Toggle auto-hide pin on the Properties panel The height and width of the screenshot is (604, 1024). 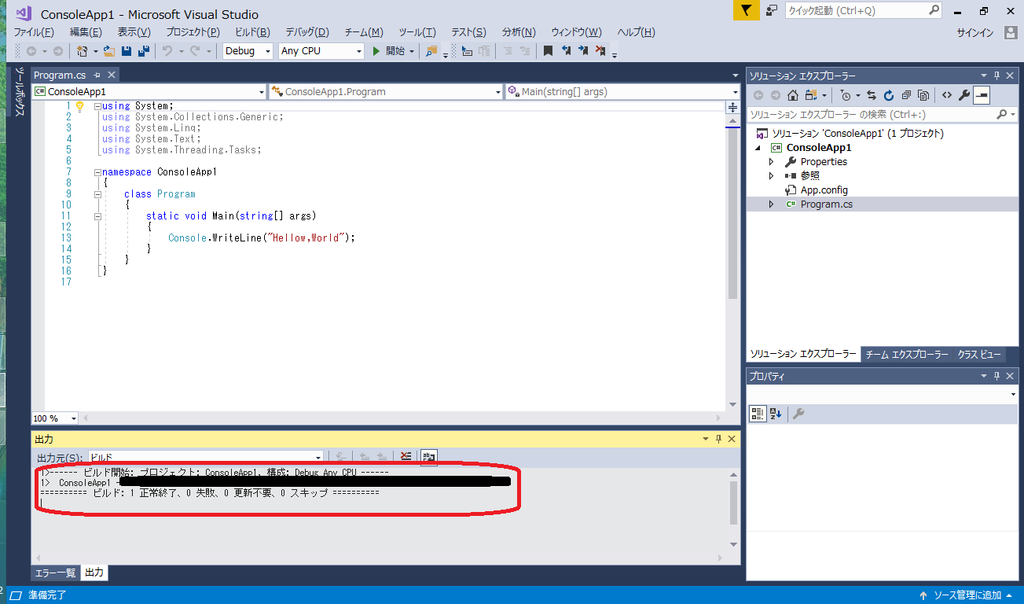(997, 376)
